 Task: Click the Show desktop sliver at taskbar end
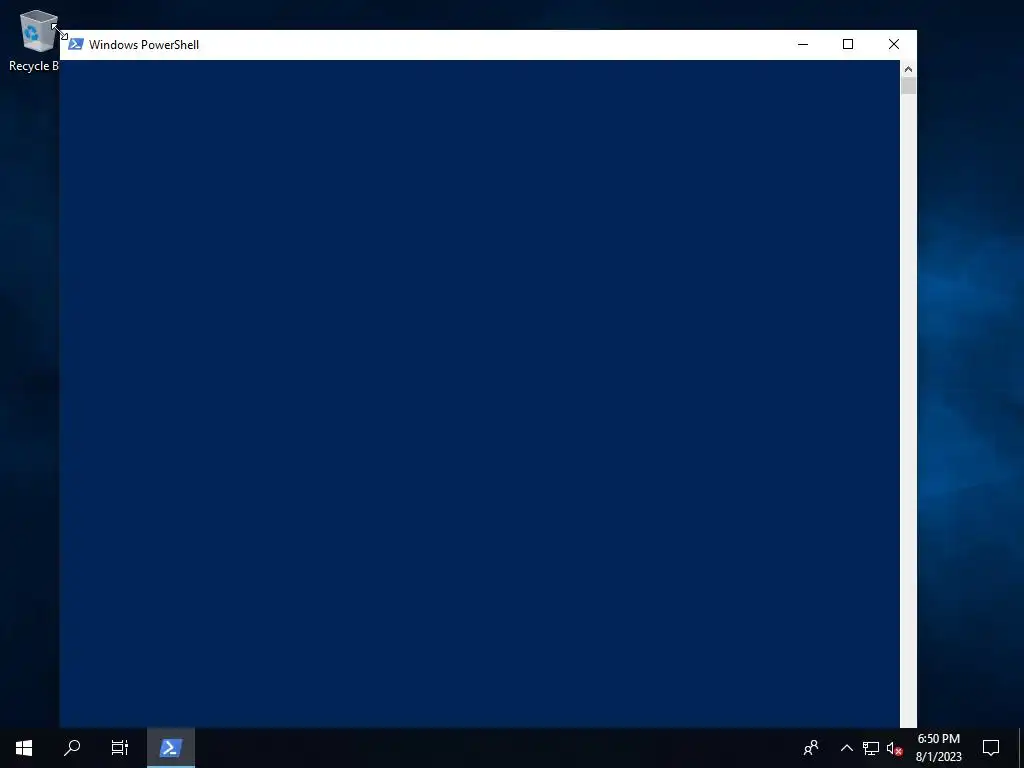click(x=1021, y=748)
